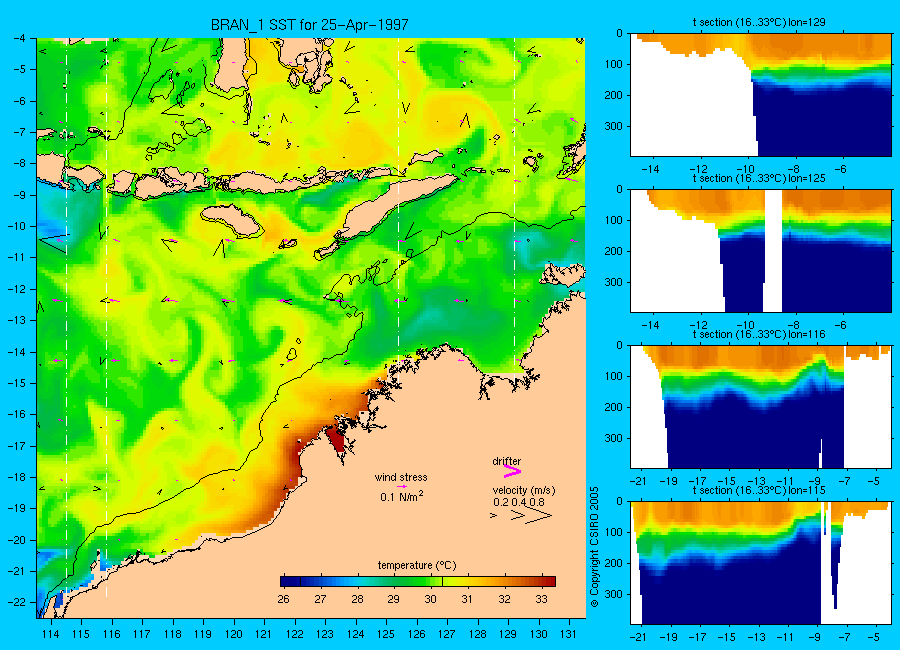
Task: Open the lon=115 temperature section plot
Action: [x=761, y=563]
